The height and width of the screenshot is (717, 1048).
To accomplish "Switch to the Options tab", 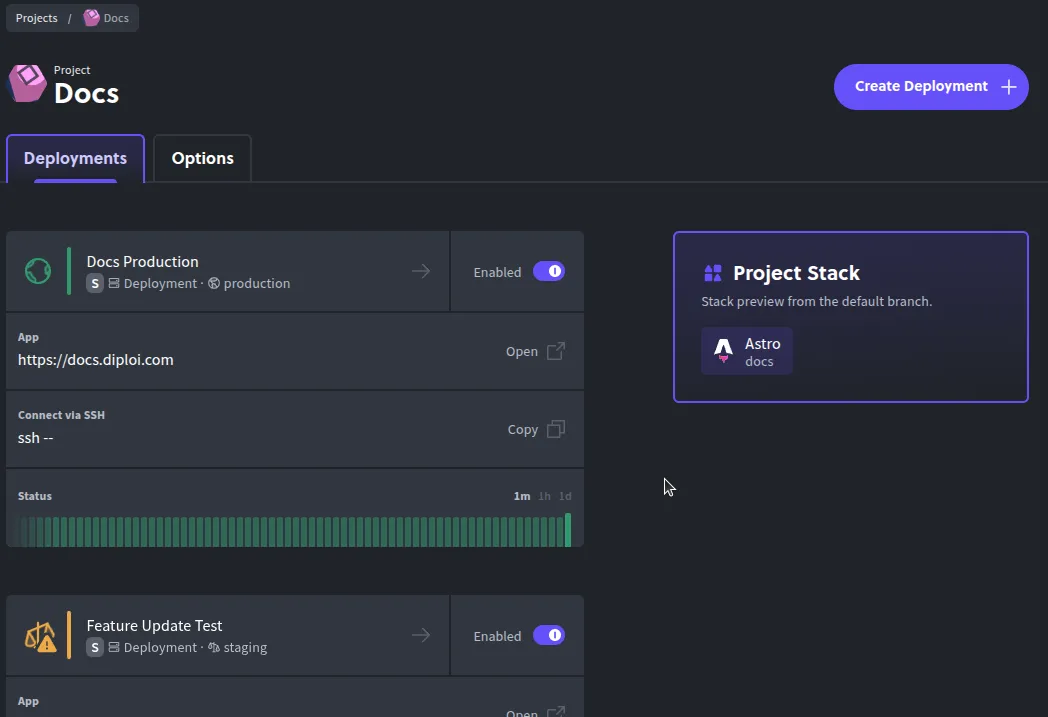I will (202, 158).
